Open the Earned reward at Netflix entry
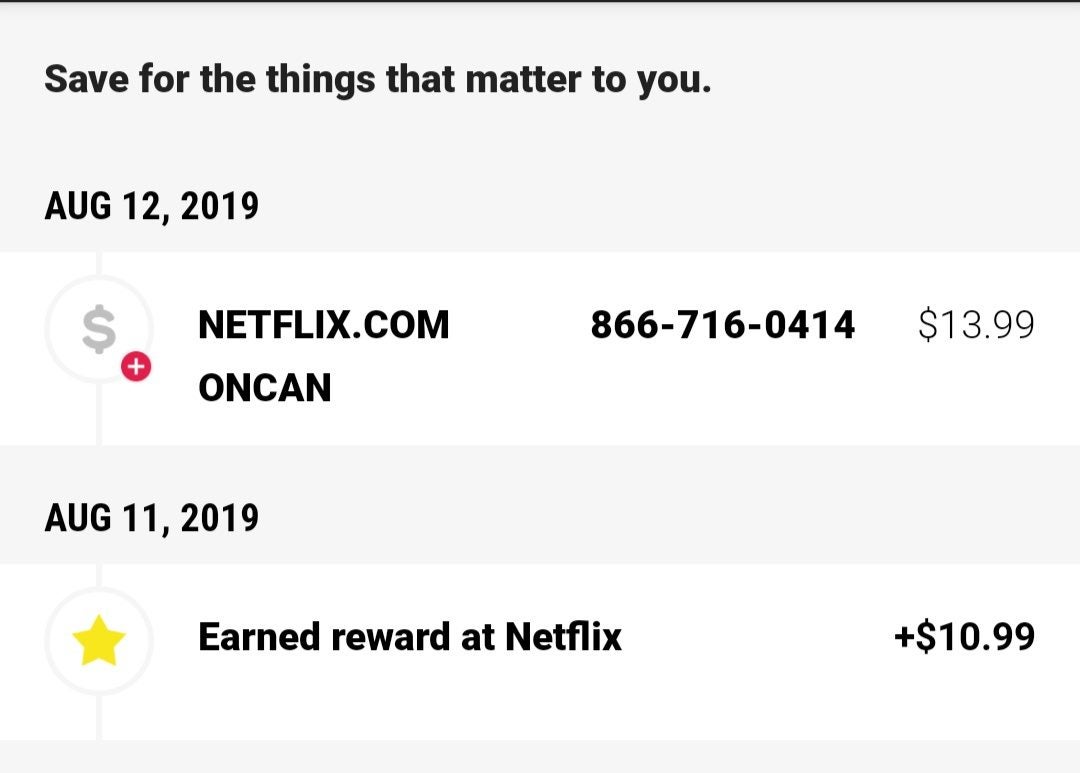This screenshot has width=1080, height=773. coord(410,637)
